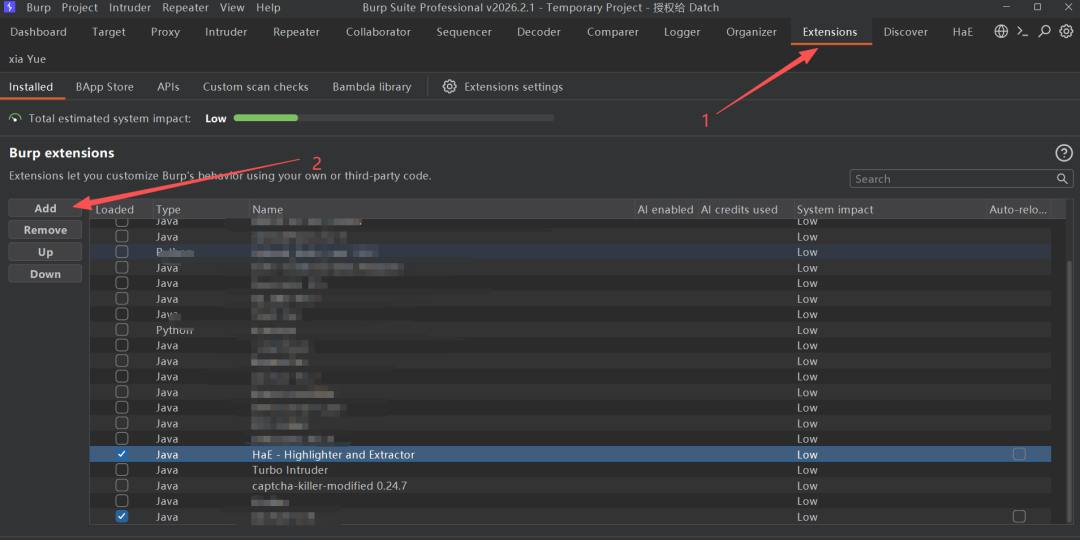Enable auto-reload for the HaE row
The image size is (1080, 540).
click(x=1019, y=455)
